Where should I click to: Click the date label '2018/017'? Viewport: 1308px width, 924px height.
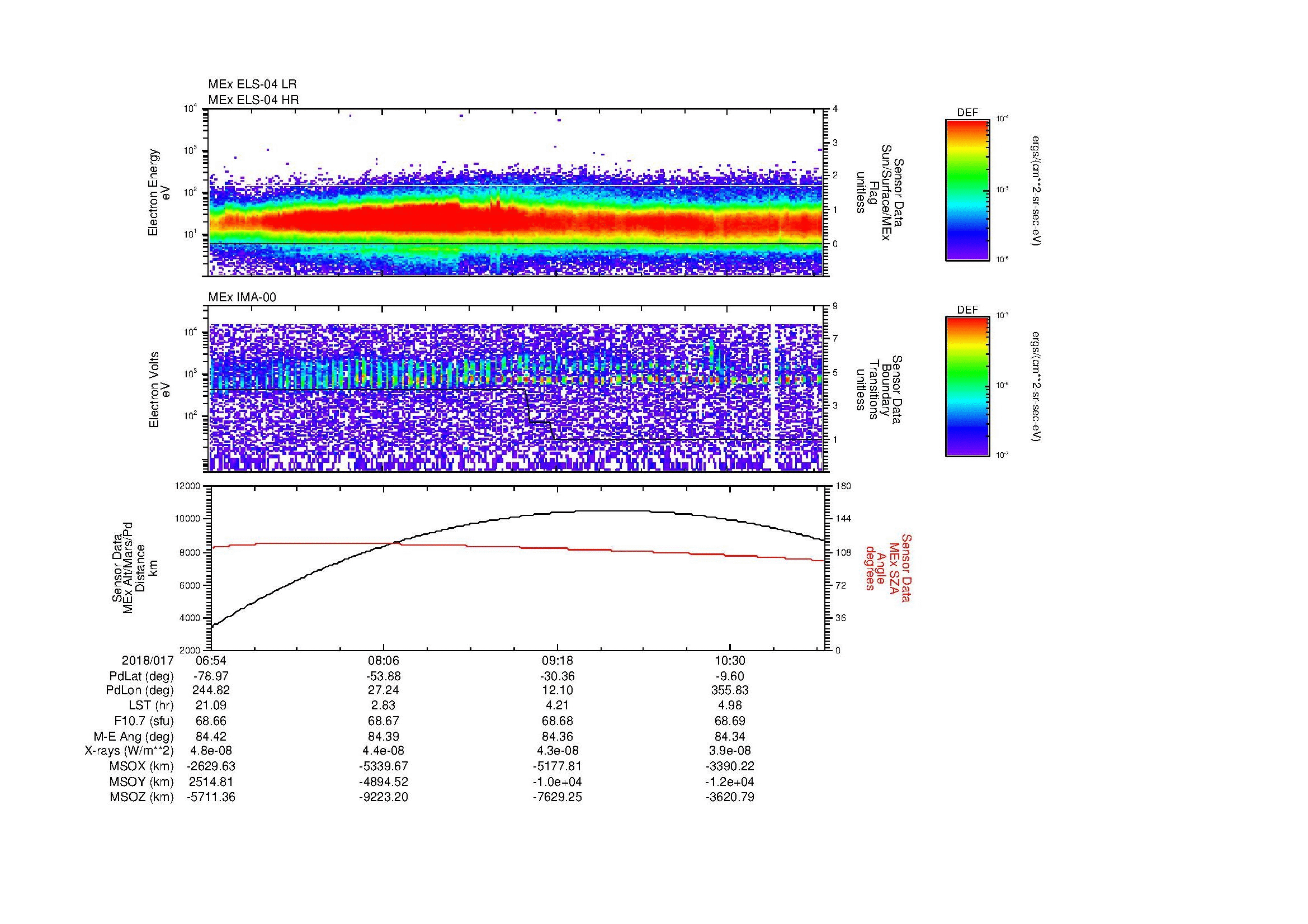point(148,661)
